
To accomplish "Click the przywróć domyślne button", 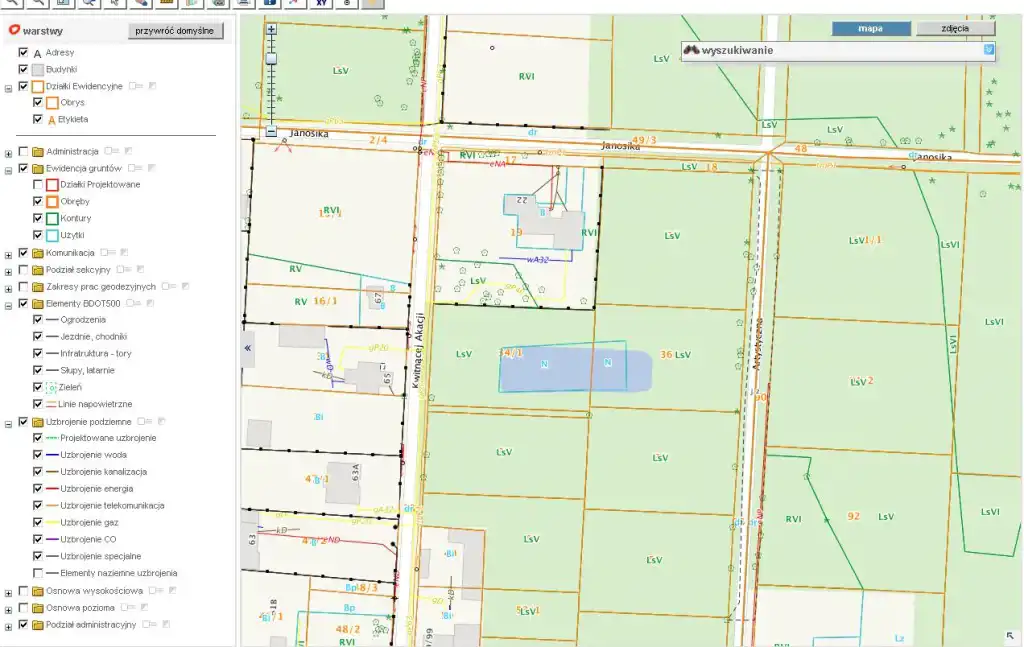I will [x=176, y=31].
